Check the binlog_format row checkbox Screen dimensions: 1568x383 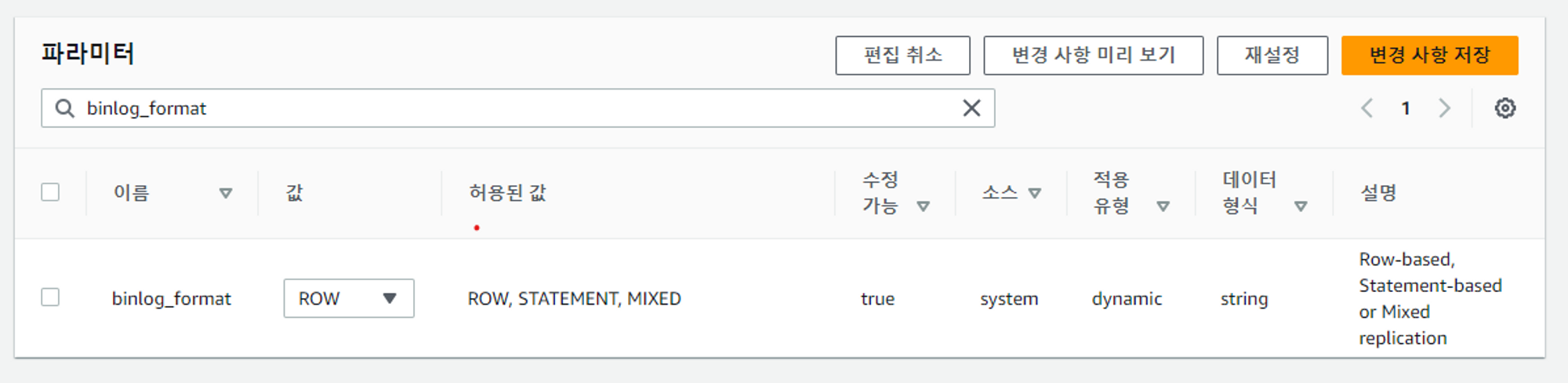50,297
